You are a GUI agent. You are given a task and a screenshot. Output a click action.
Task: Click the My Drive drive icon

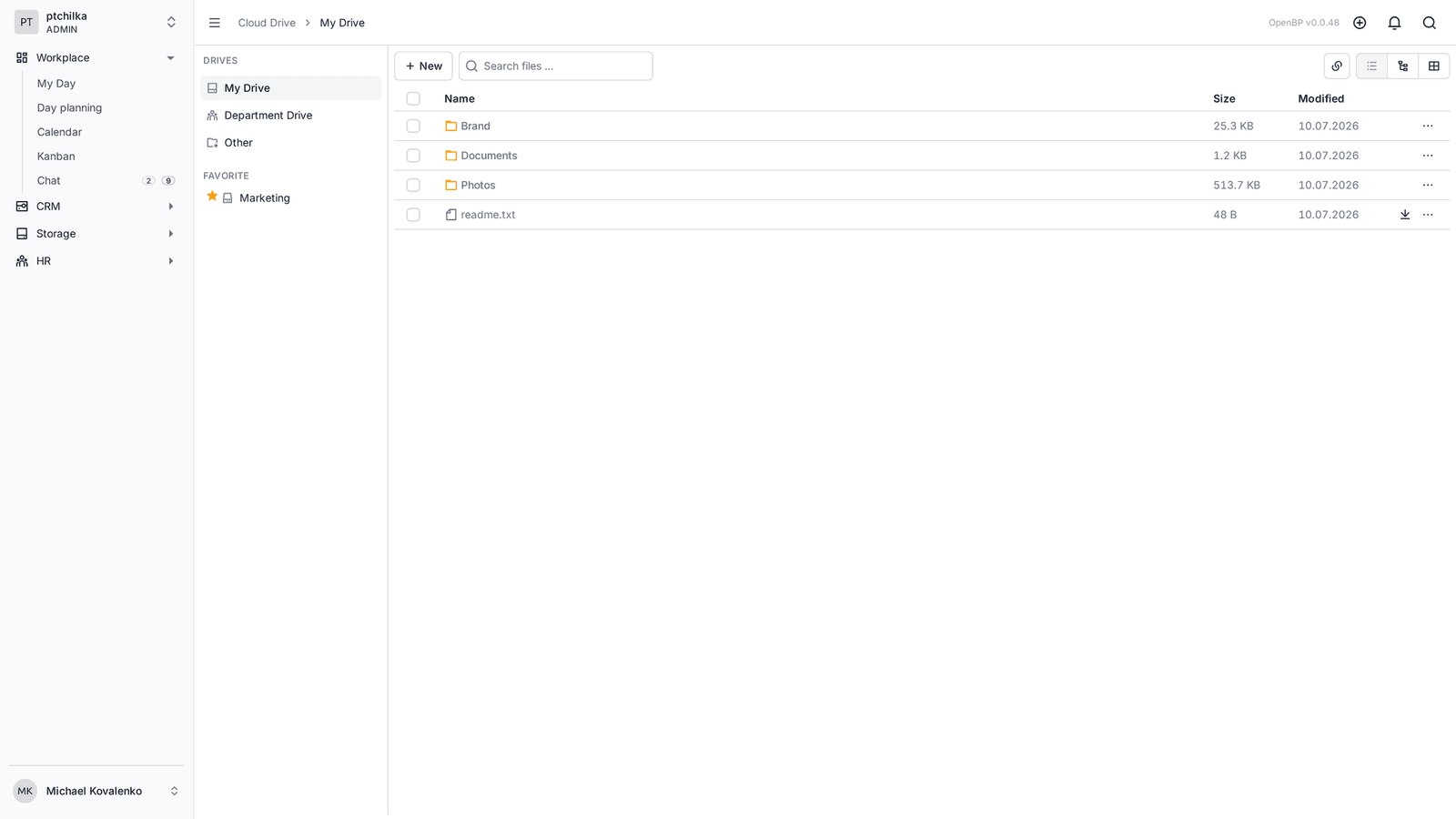click(x=212, y=88)
